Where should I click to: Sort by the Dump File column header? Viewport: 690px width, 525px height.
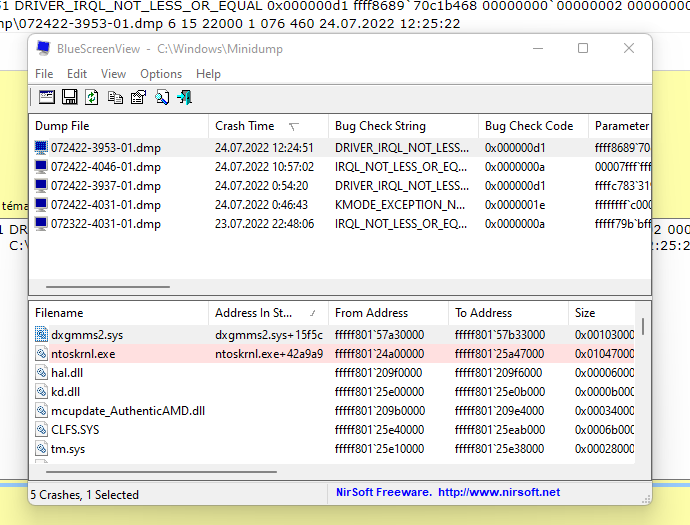119,126
